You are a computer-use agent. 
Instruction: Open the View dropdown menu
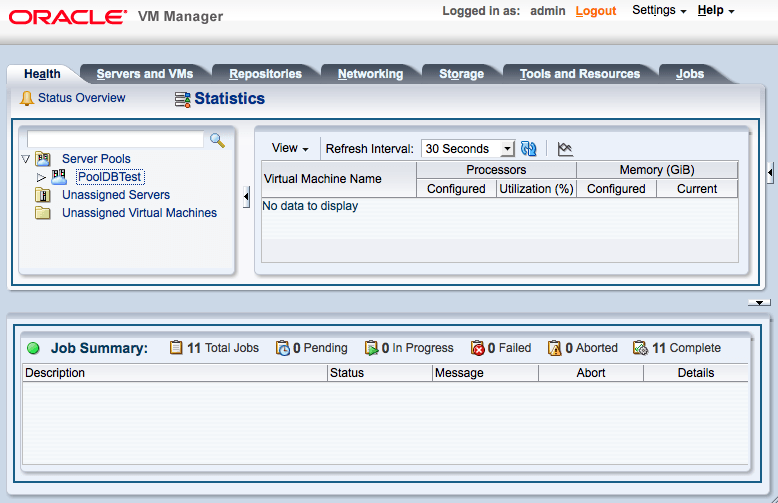pyautogui.click(x=290, y=148)
